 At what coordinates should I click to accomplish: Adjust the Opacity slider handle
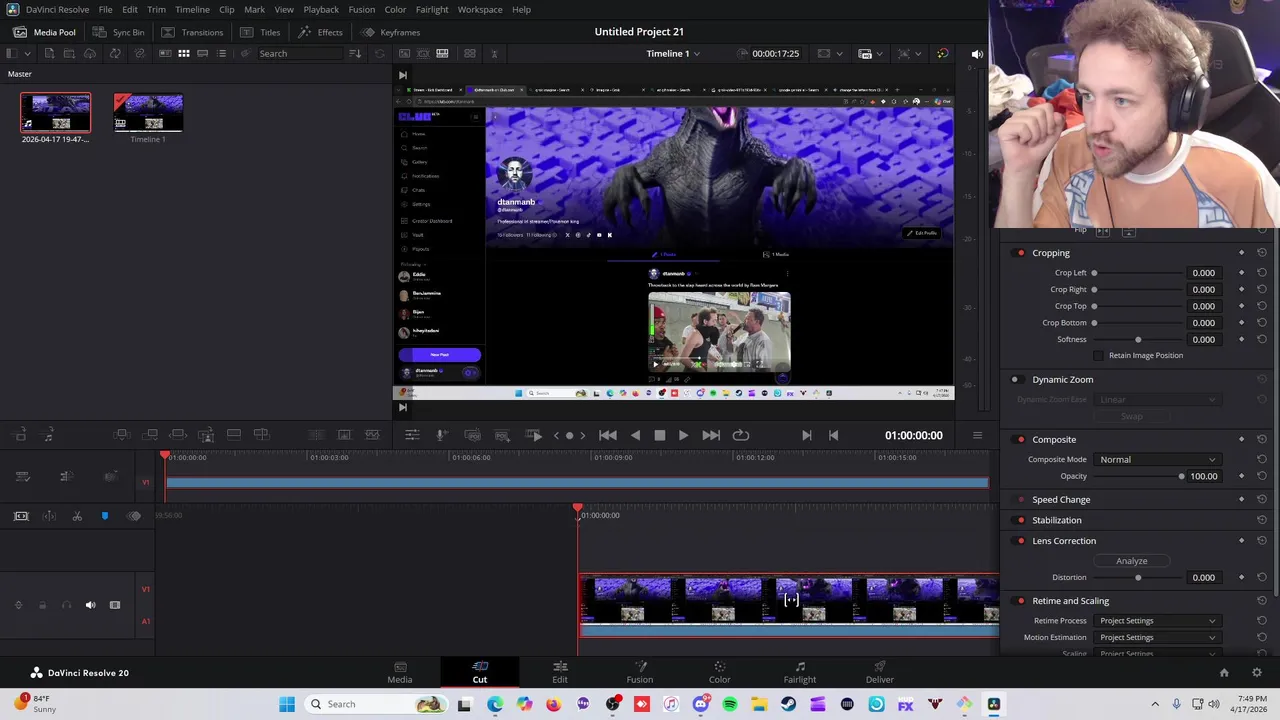[x=1181, y=477]
